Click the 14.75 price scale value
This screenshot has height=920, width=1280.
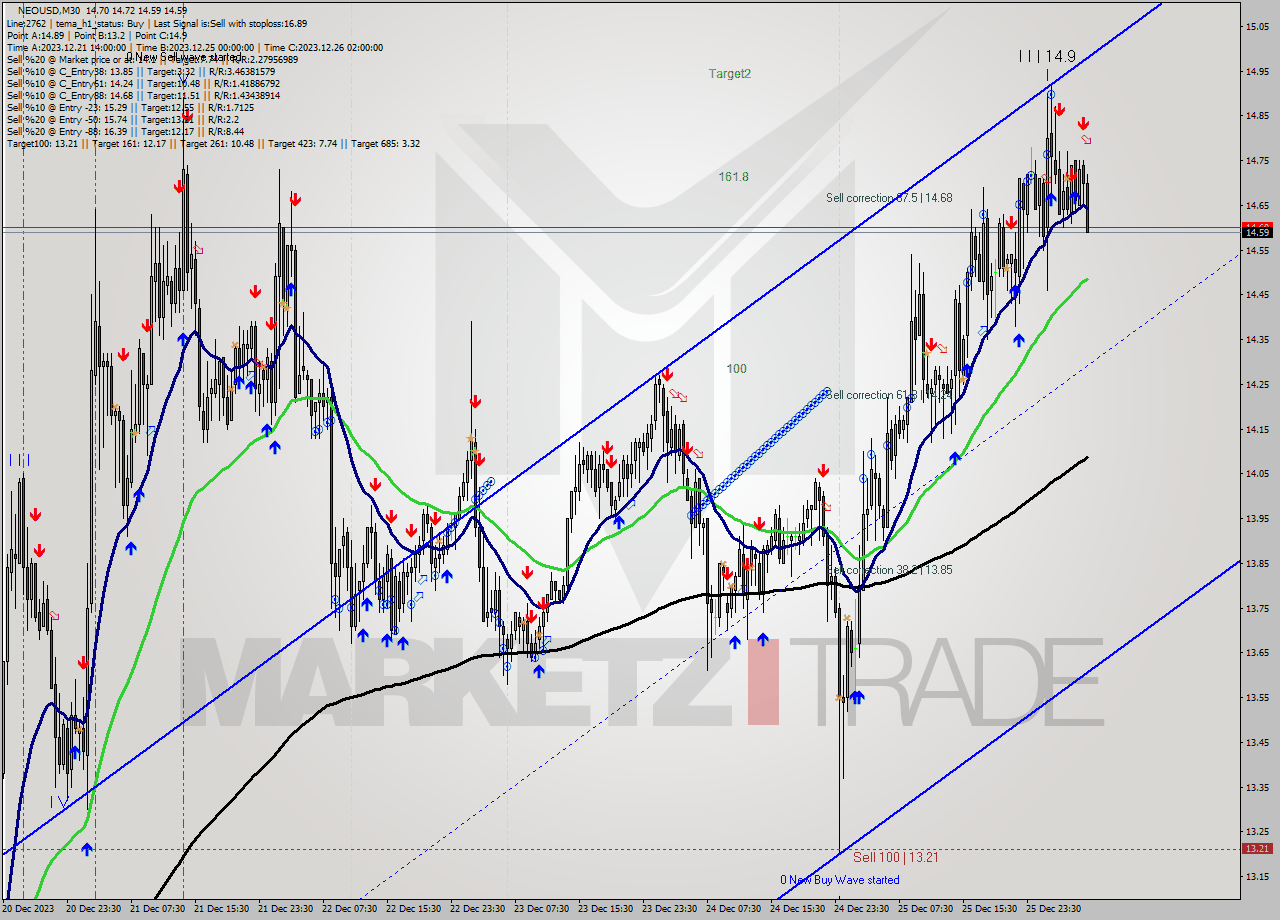(x=1257, y=160)
